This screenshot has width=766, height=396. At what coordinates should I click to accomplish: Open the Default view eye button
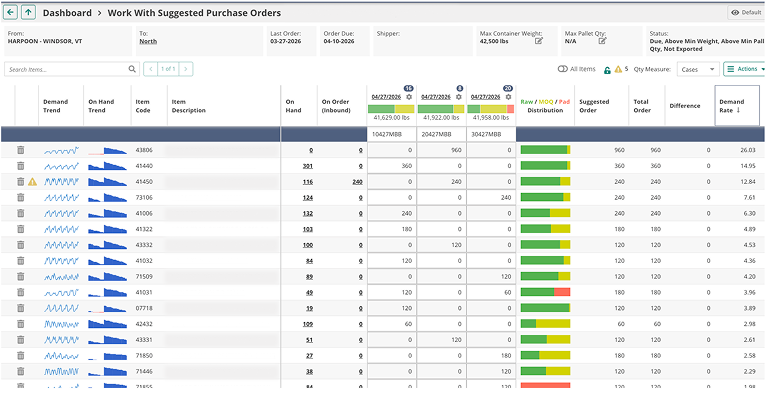(747, 13)
